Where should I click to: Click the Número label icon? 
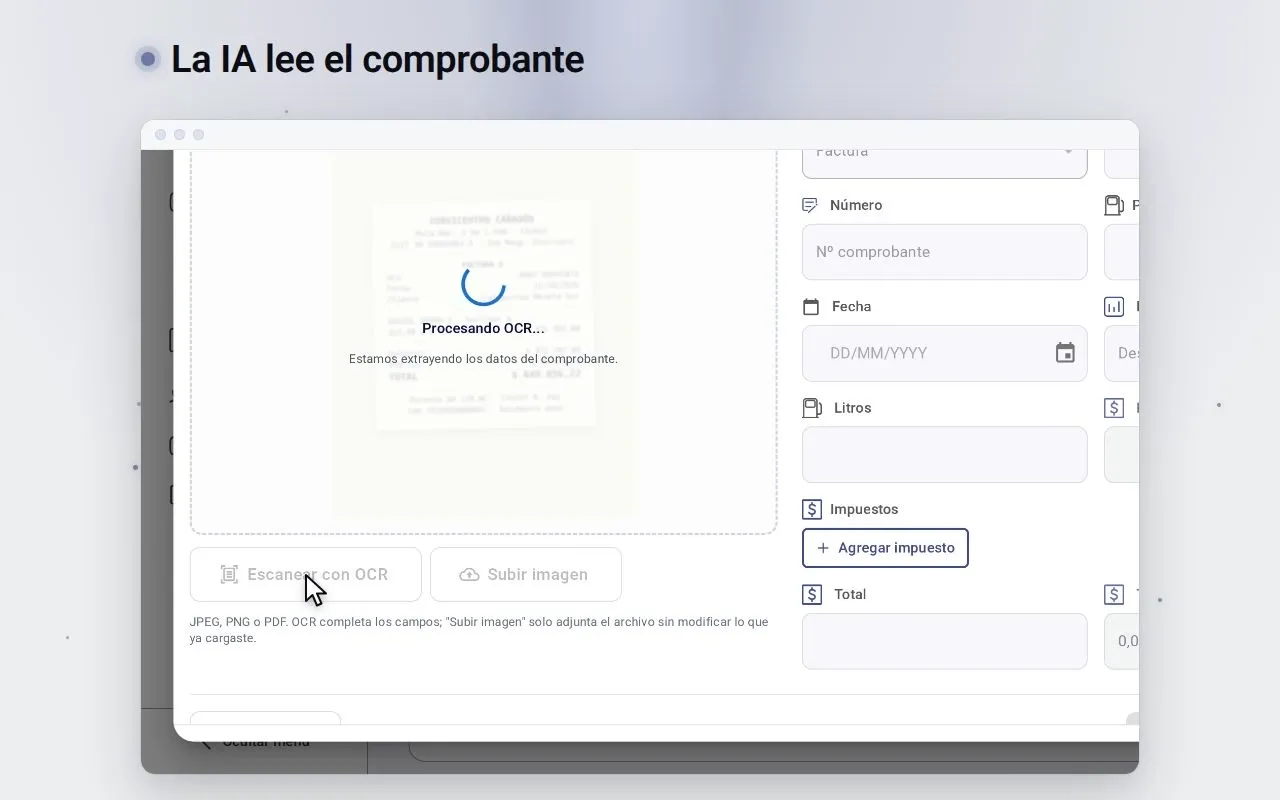pyautogui.click(x=811, y=205)
